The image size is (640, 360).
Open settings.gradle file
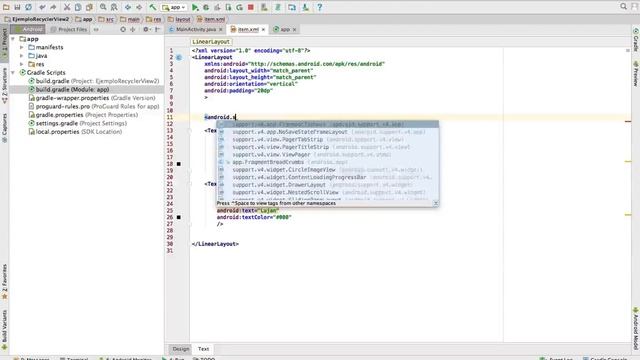78,123
